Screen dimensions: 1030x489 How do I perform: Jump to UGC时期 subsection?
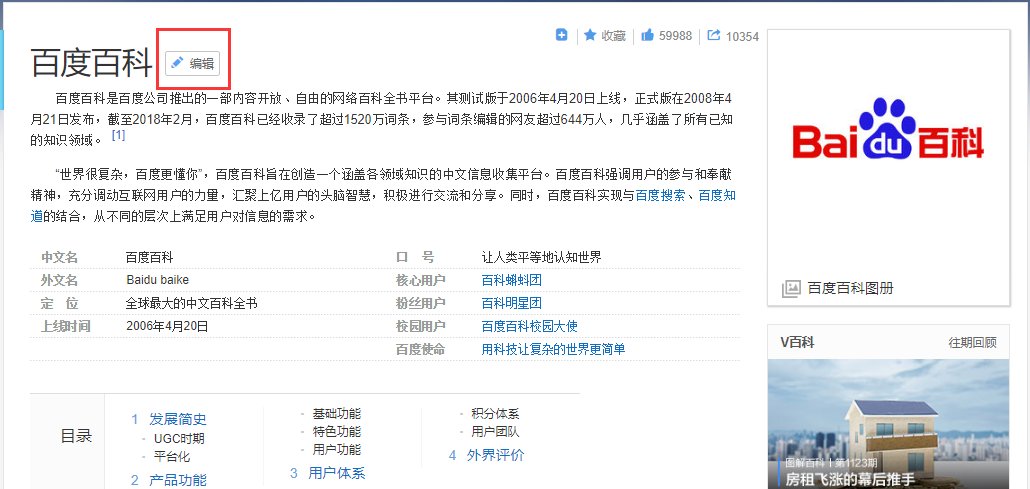point(179,438)
